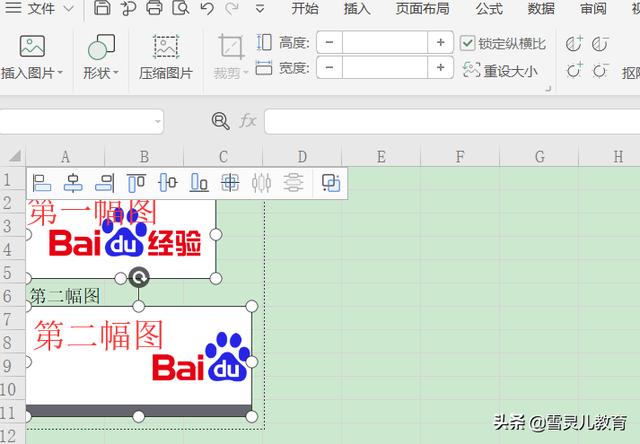
Task: Open the 页面布局 tab
Action: click(422, 8)
